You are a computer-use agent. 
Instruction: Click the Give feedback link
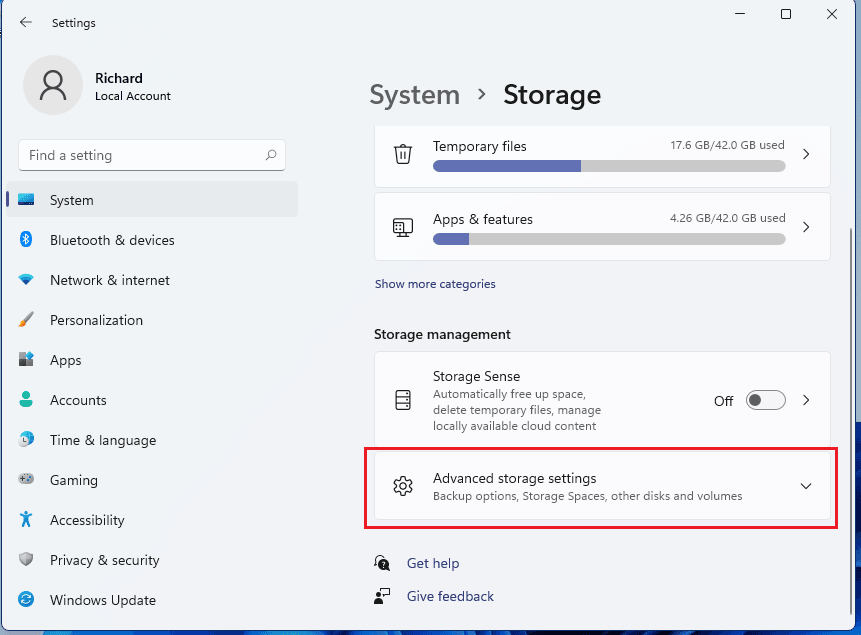coord(450,596)
